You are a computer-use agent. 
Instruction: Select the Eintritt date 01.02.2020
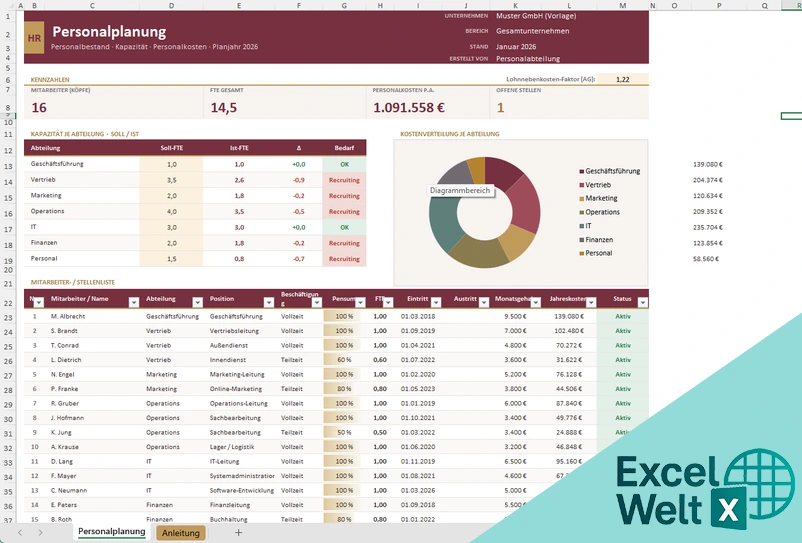pos(418,374)
